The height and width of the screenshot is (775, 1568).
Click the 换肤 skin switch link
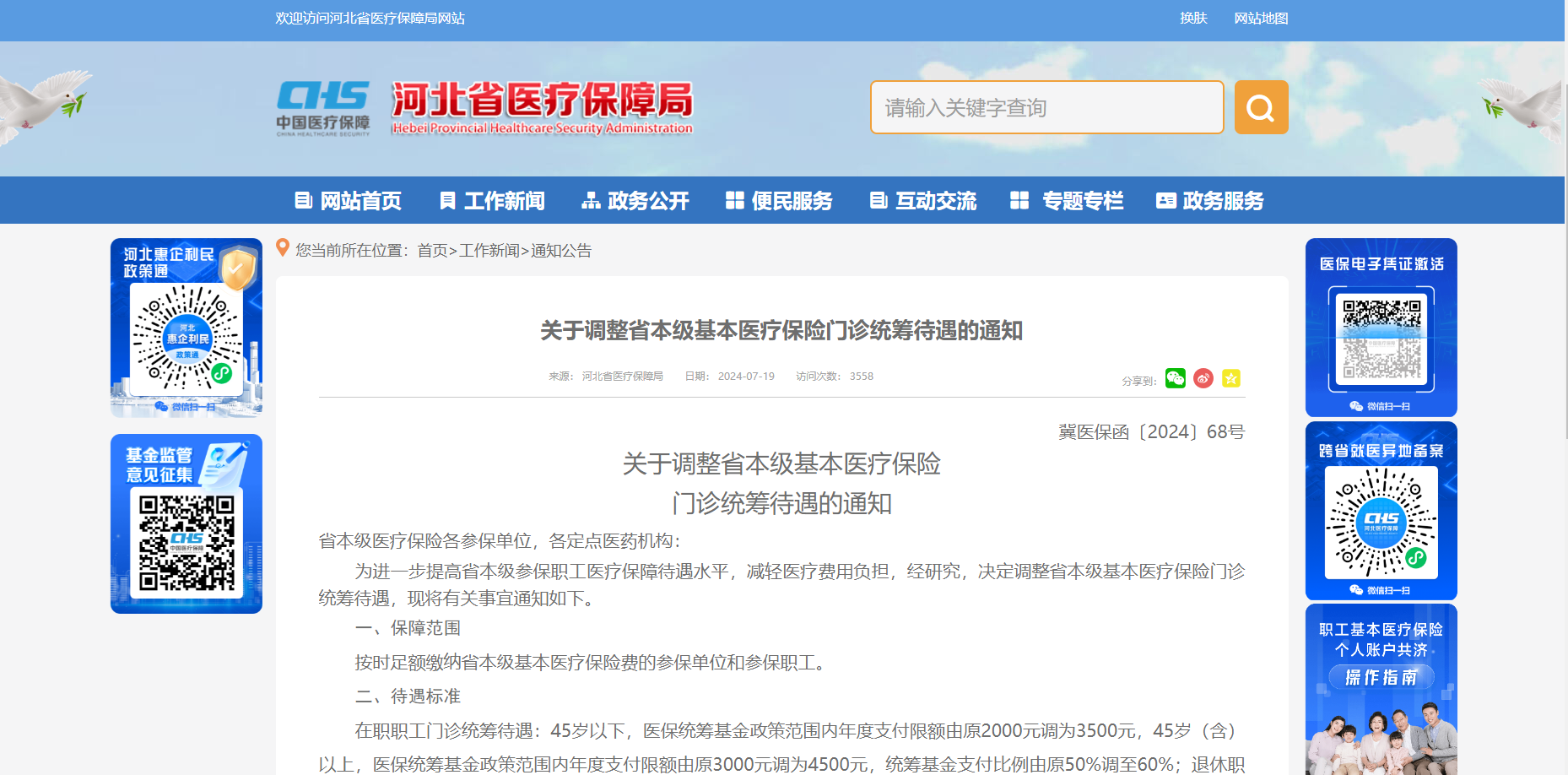pos(1193,19)
